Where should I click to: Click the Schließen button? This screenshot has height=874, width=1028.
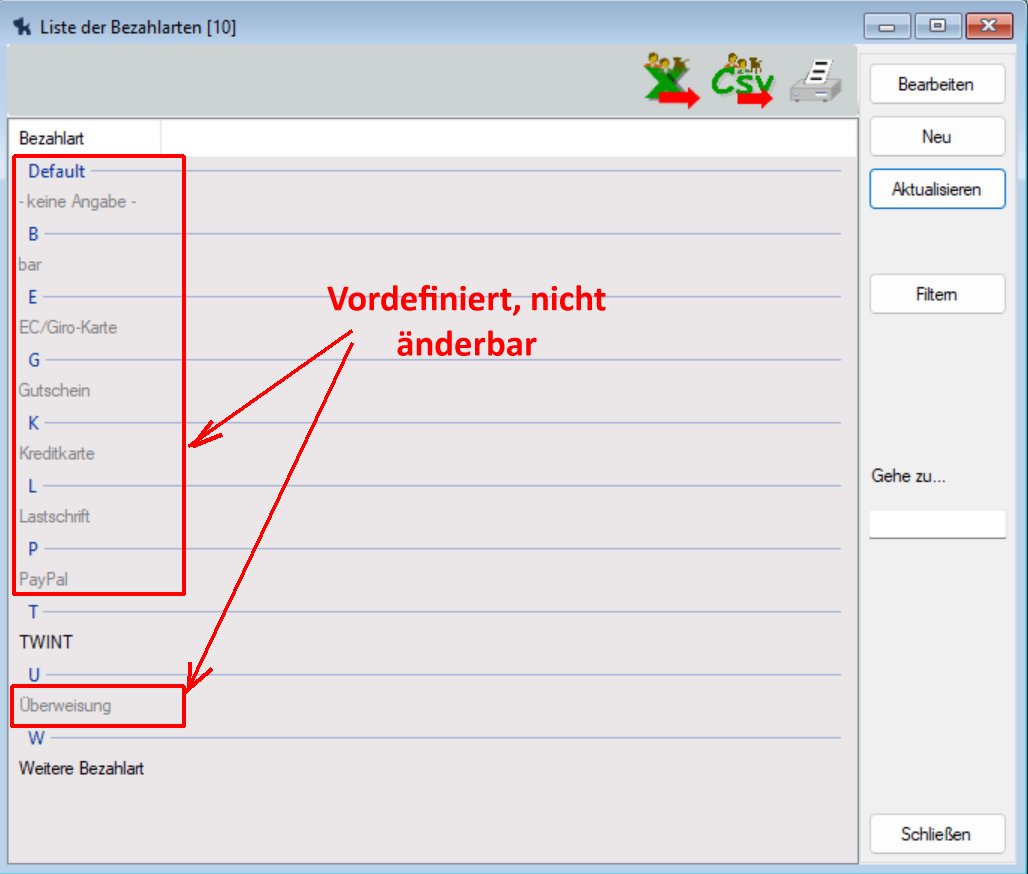(937, 834)
